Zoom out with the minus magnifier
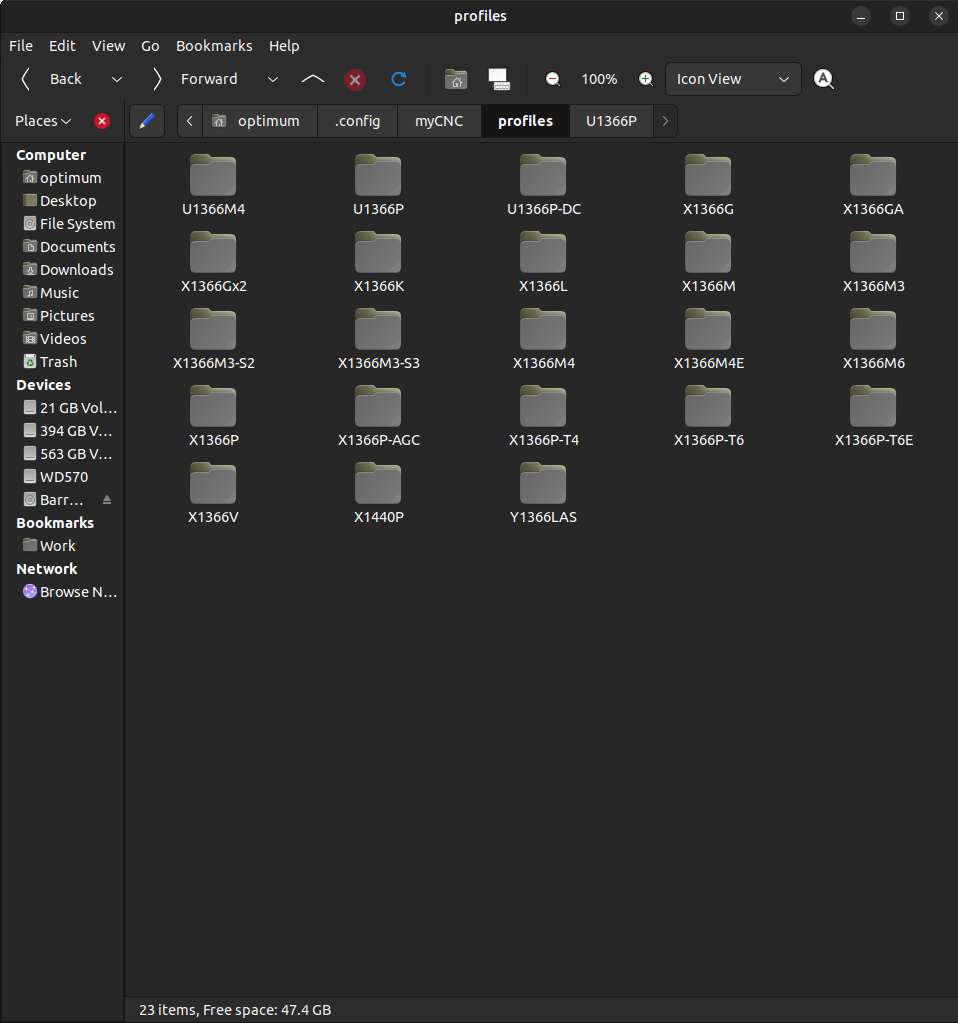 click(x=553, y=79)
